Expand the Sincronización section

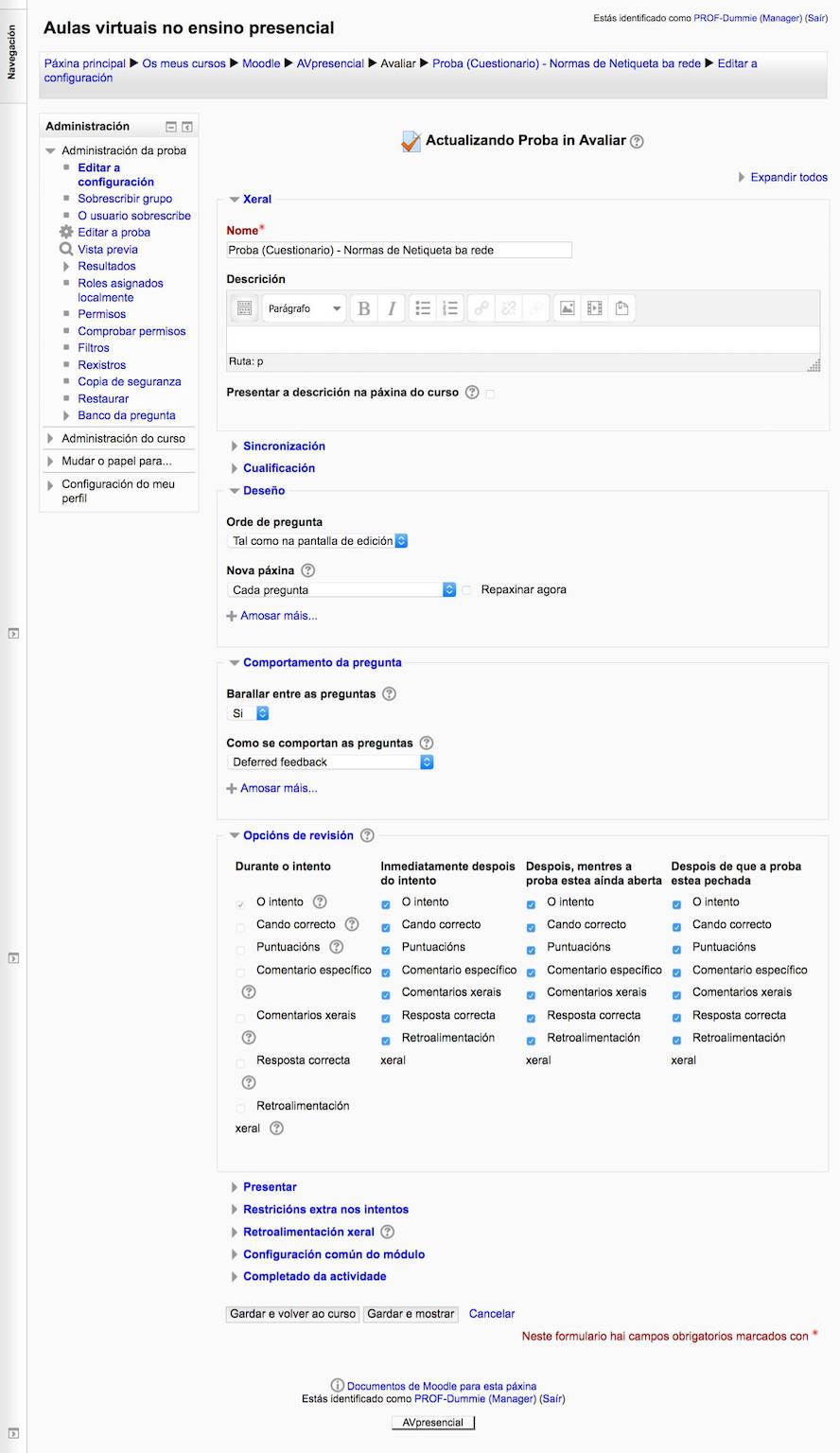pos(284,446)
